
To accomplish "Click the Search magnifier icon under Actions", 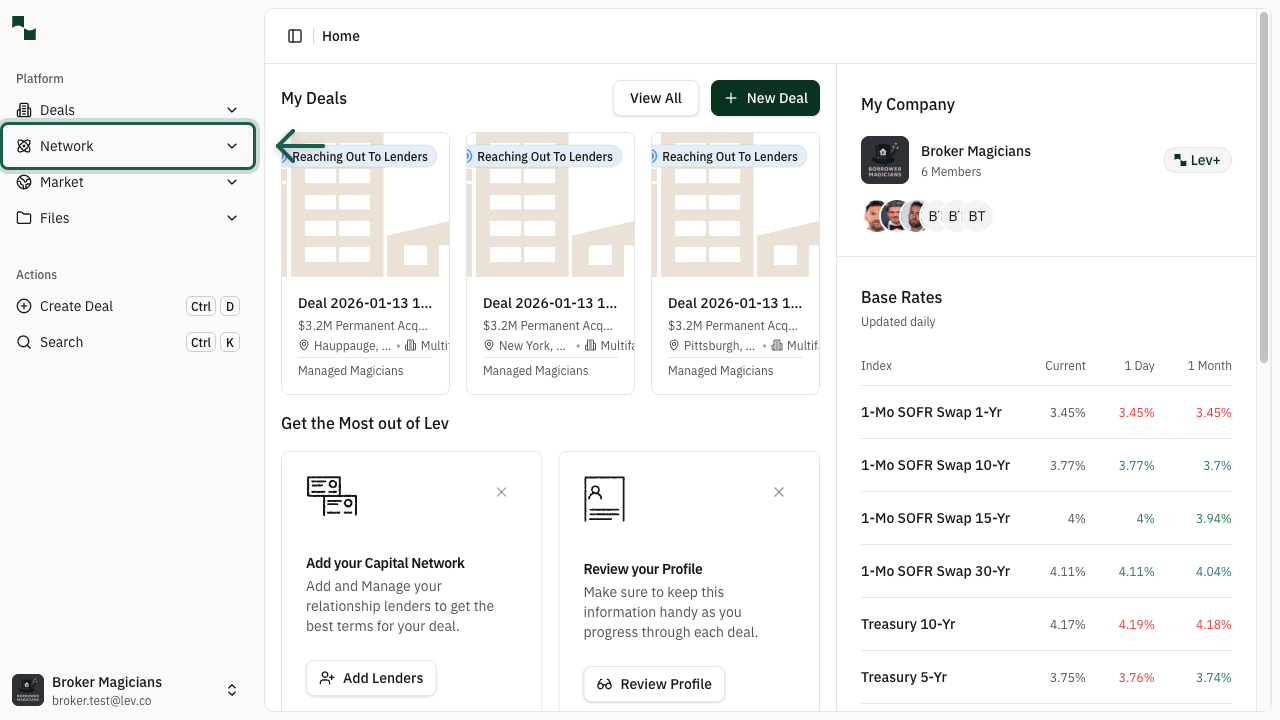I will [x=25, y=342].
